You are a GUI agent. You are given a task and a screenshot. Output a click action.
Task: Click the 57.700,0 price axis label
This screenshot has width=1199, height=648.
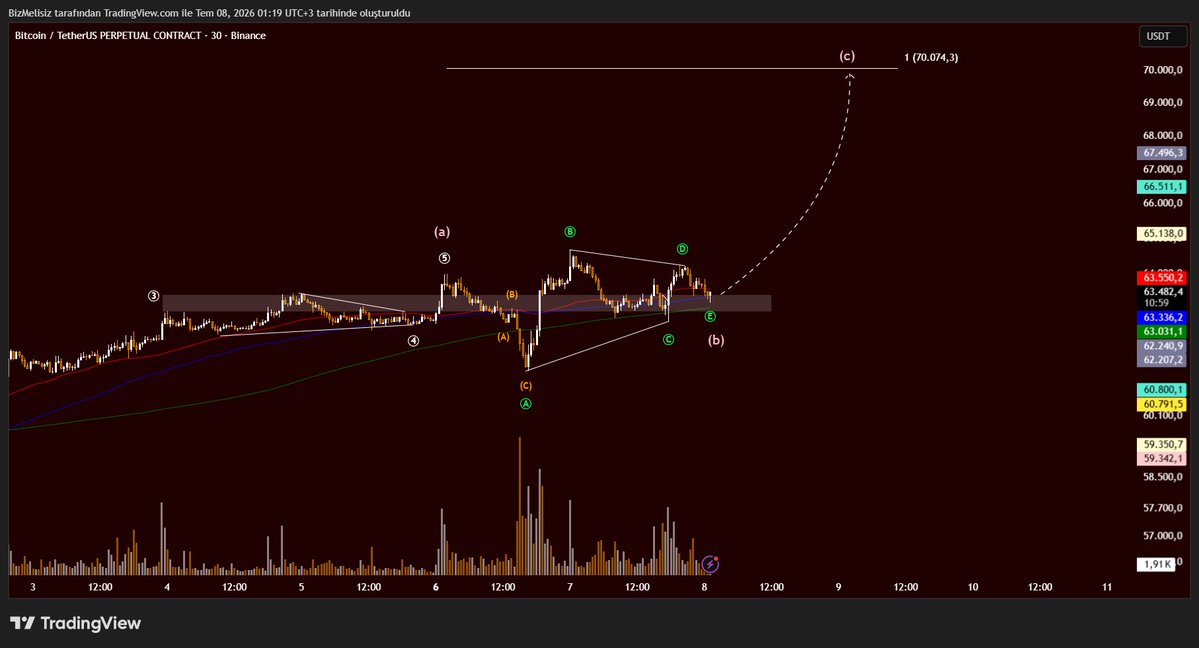pyautogui.click(x=1162, y=507)
